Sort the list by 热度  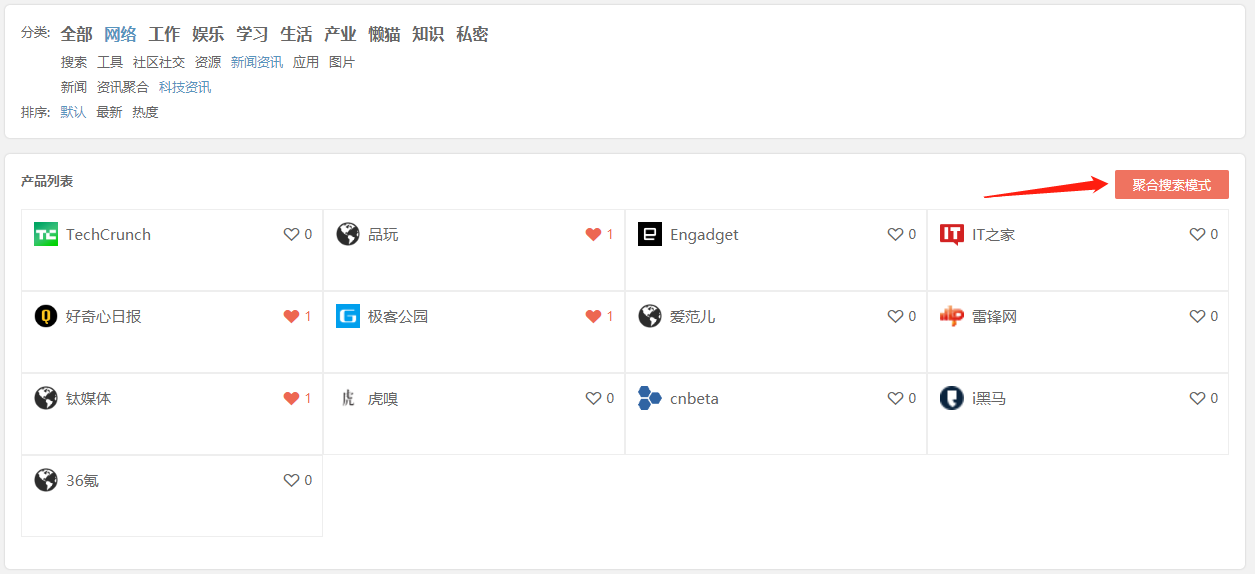pos(145,113)
